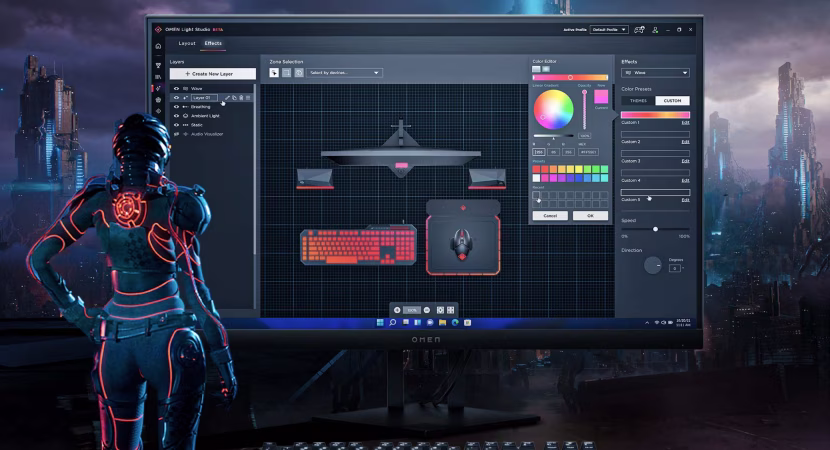The image size is (830, 450).
Task: Open the Light Studio sidebar icon
Action: pos(158,88)
